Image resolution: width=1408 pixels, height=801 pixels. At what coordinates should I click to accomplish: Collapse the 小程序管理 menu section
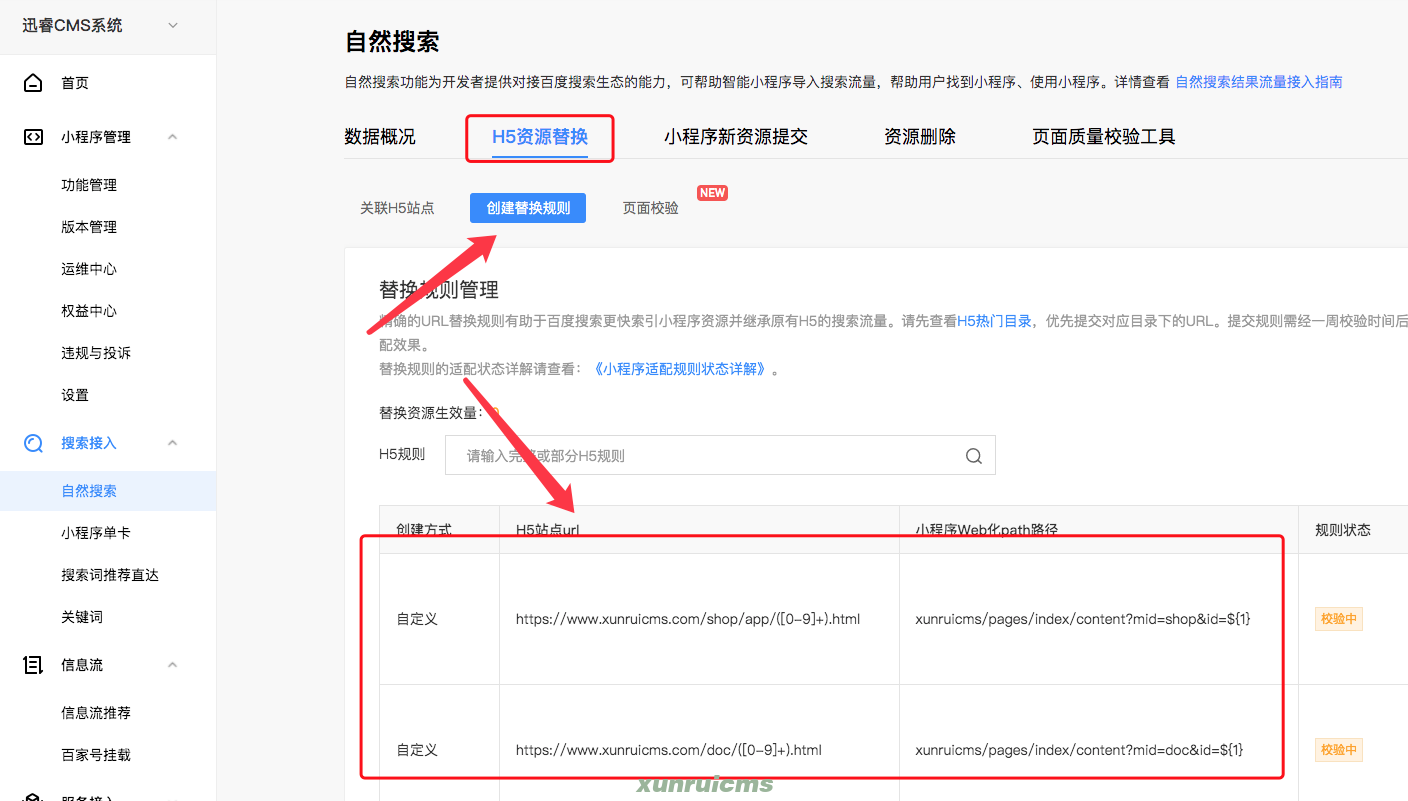pyautogui.click(x=172, y=137)
